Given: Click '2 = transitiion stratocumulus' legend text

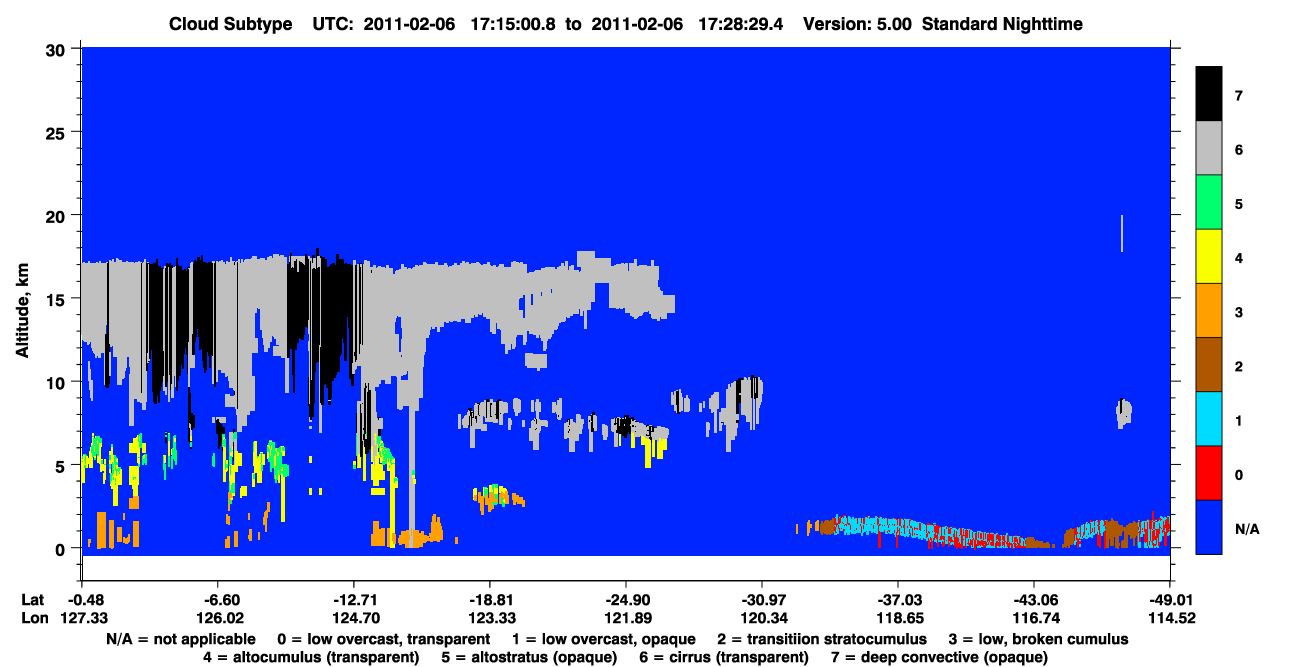Looking at the screenshot, I should pyautogui.click(x=822, y=639).
